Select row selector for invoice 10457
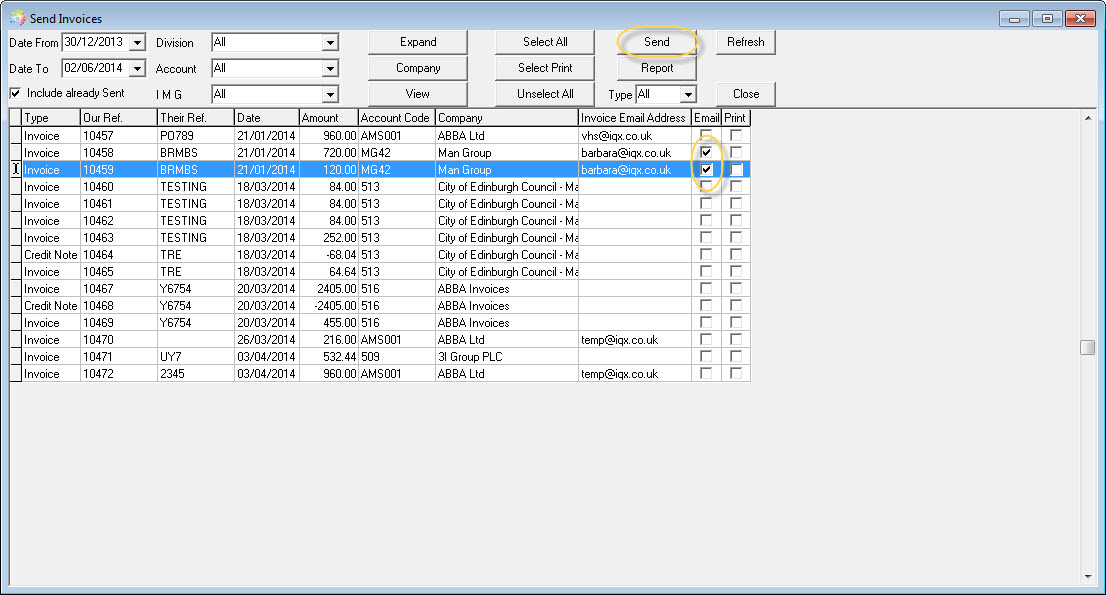 (x=16, y=135)
